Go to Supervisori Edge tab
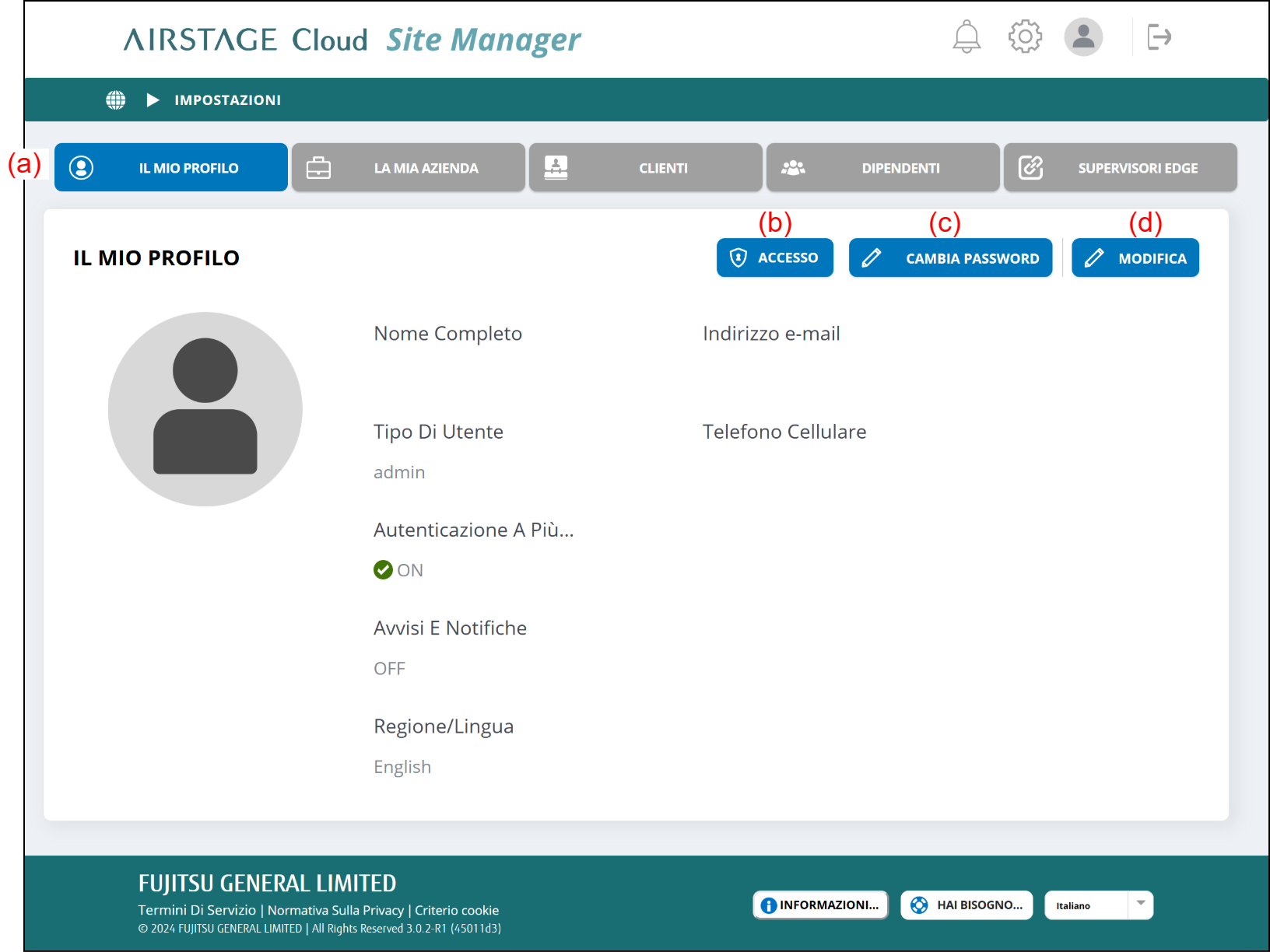Image resolution: width=1270 pixels, height=952 pixels. 1121,168
